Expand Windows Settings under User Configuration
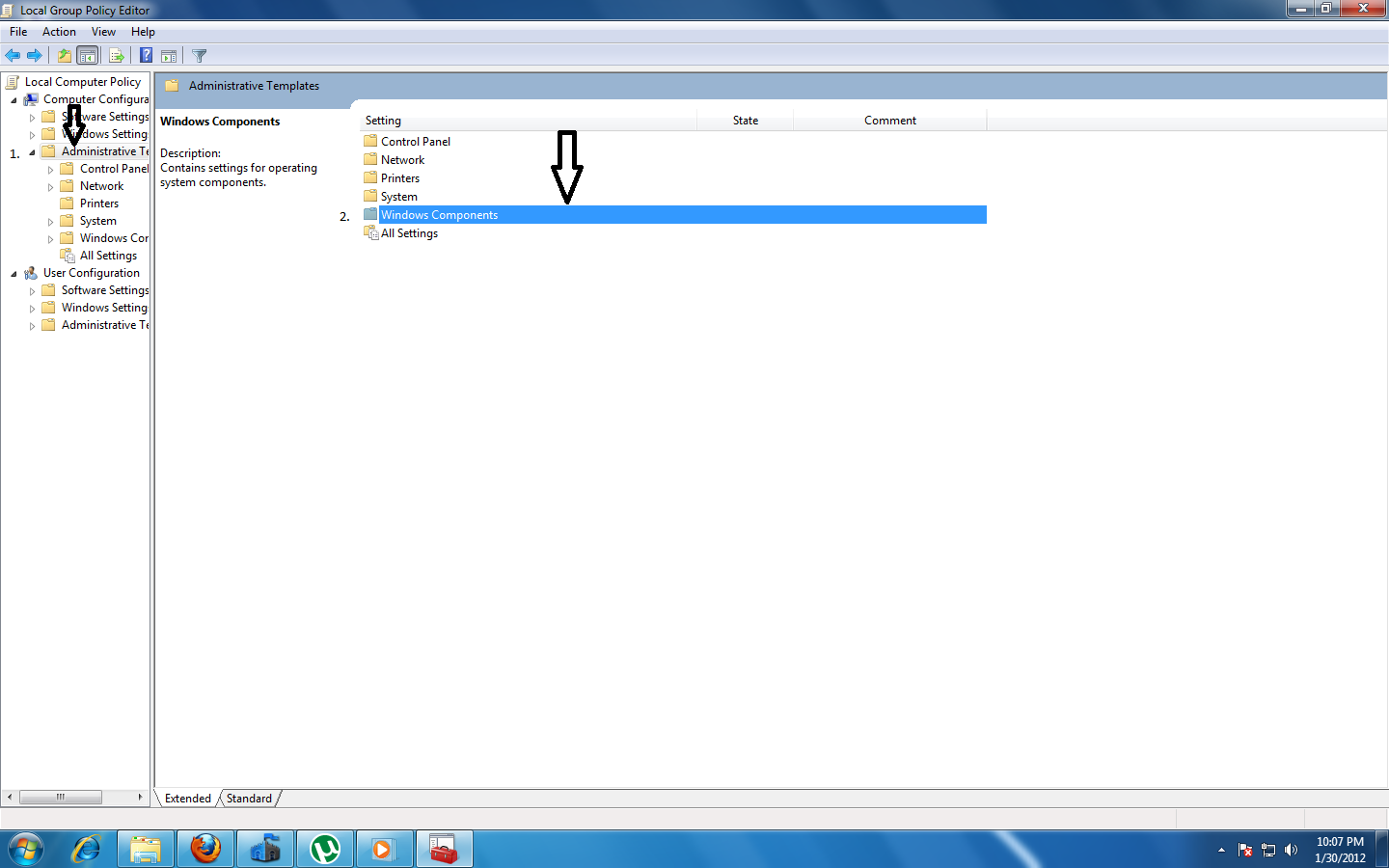Image resolution: width=1389 pixels, height=868 pixels. [x=32, y=309]
